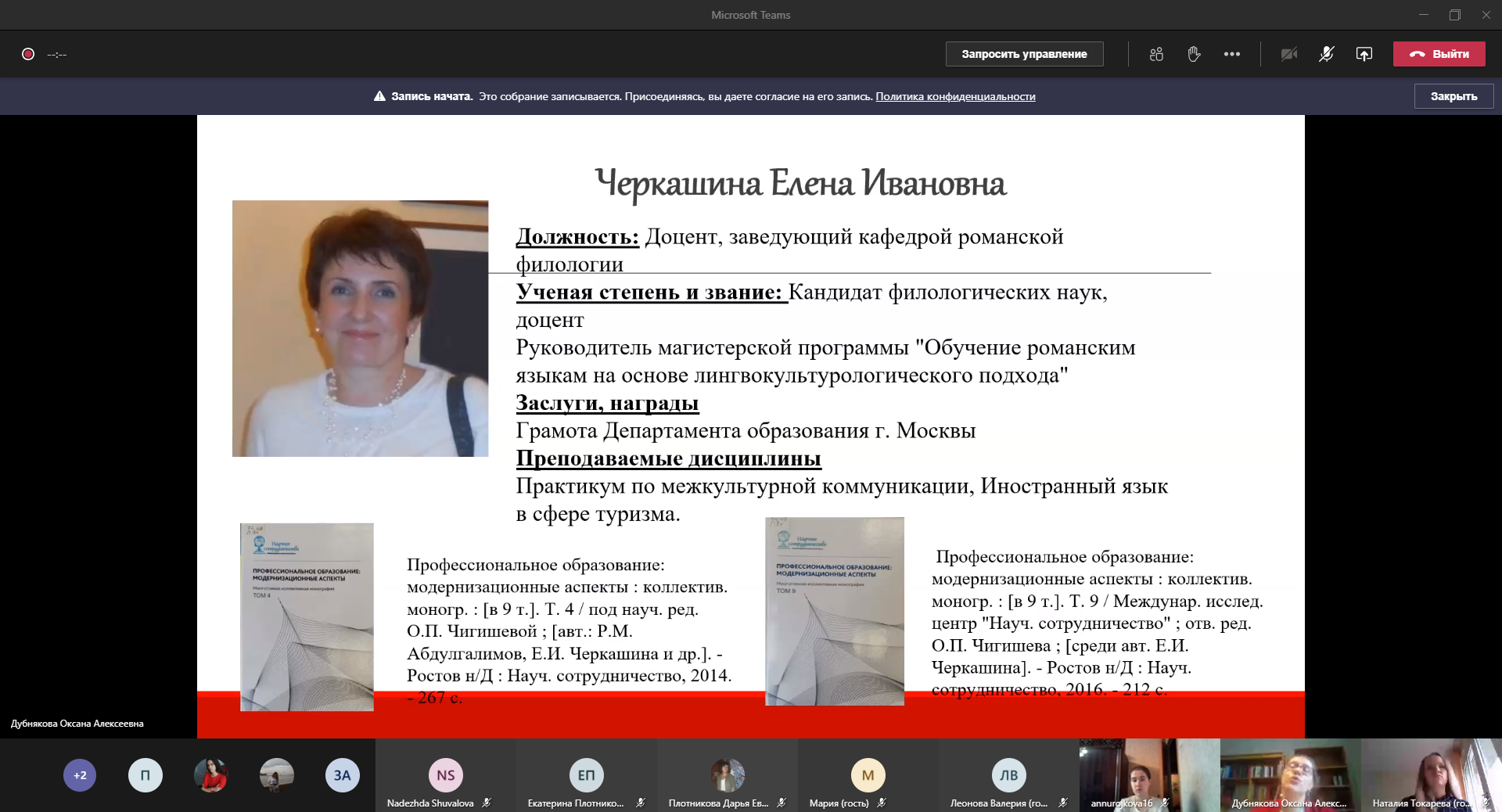
Task: Select the ЗА participant avatar
Action: (342, 775)
